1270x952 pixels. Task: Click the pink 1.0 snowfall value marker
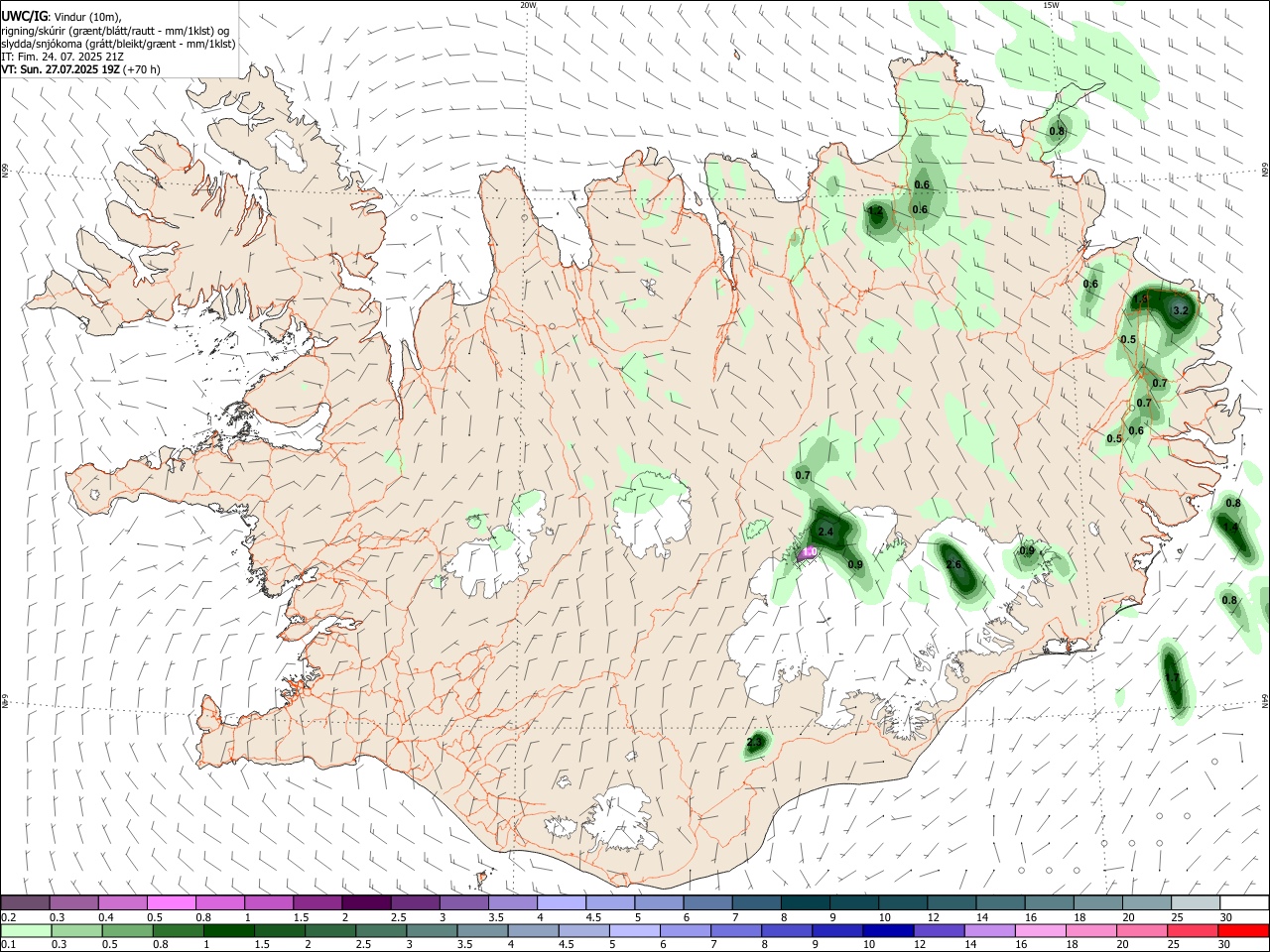(x=809, y=551)
